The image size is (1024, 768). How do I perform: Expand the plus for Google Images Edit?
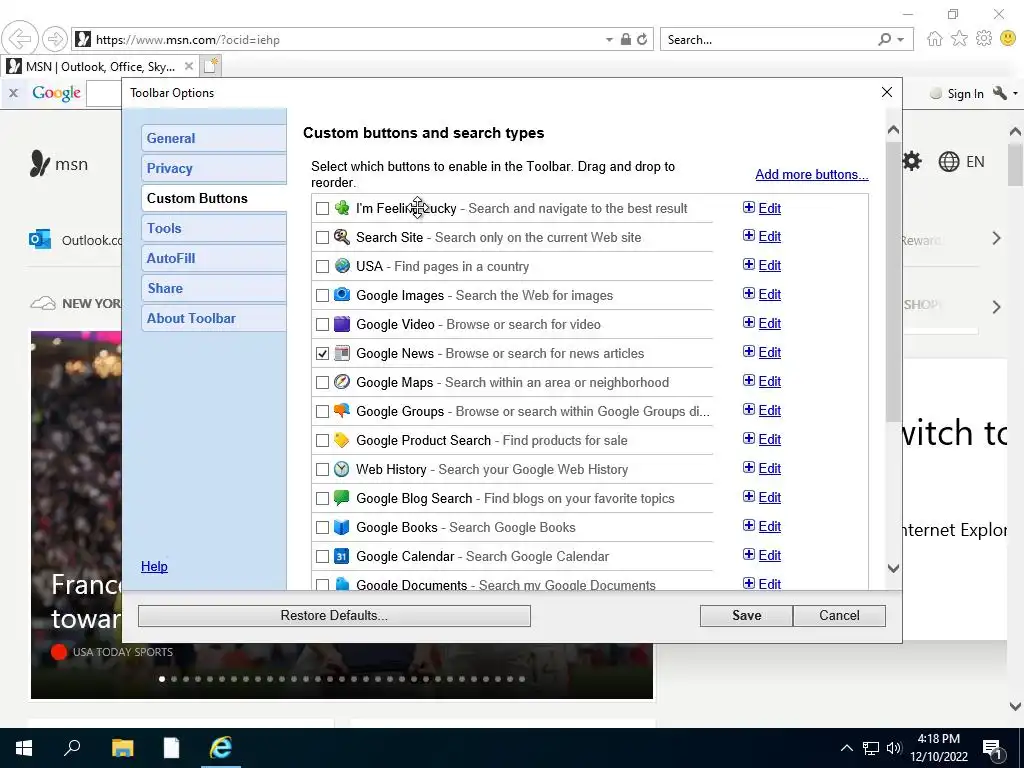(749, 293)
